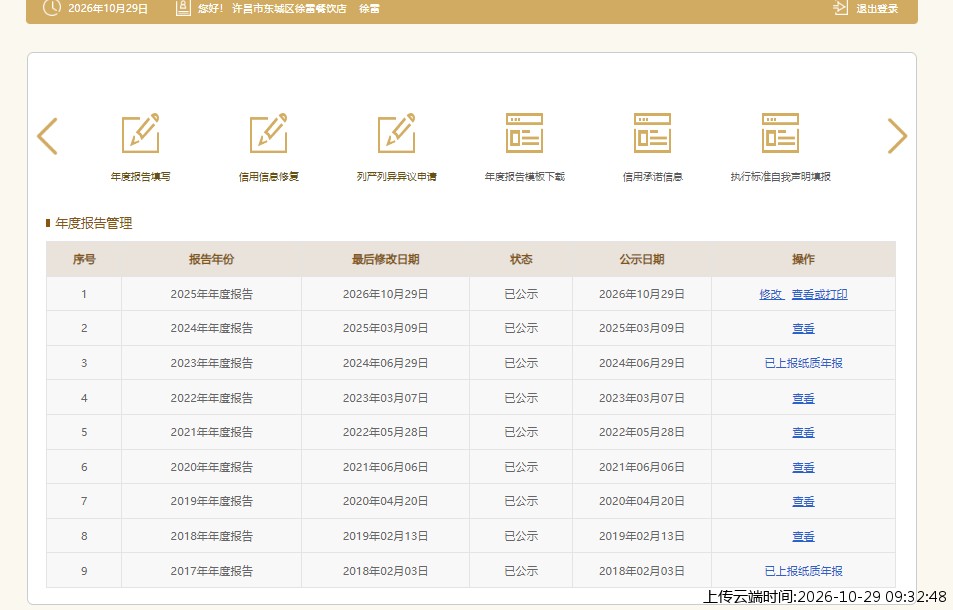Open the 执行标准自我声明填报 icon
This screenshot has height=610, width=953.
pyautogui.click(x=780, y=133)
